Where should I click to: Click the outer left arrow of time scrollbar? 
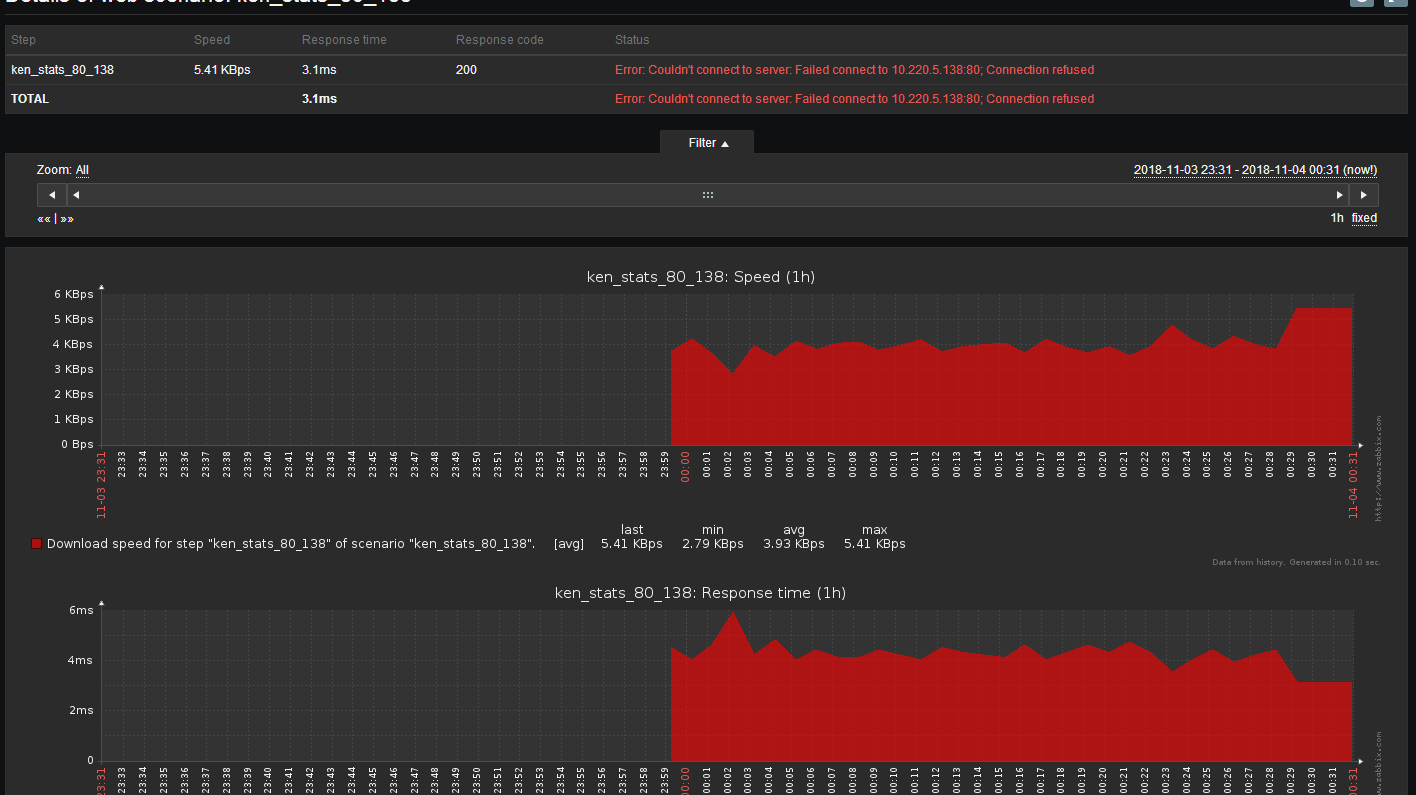tap(52, 195)
